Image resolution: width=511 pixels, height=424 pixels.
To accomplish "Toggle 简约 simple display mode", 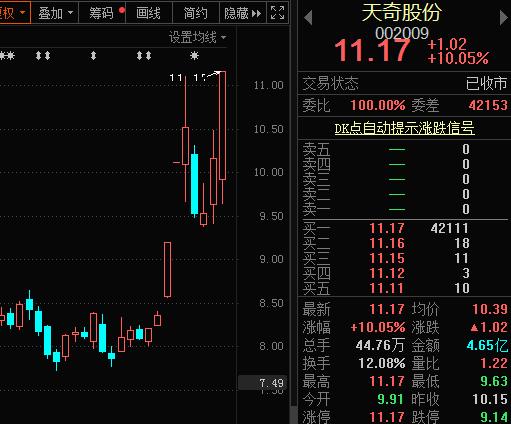I will click(x=196, y=13).
